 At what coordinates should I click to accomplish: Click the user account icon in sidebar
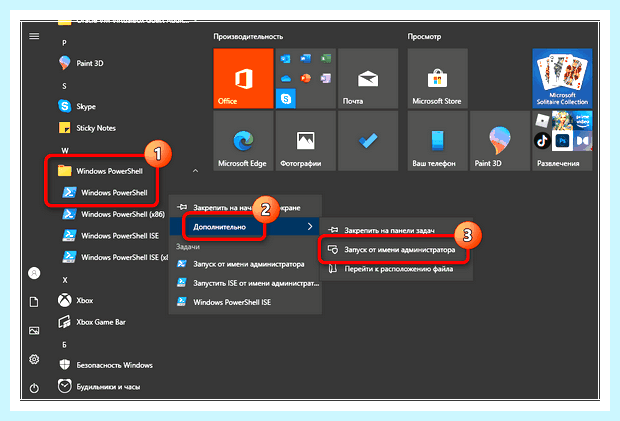(34, 273)
